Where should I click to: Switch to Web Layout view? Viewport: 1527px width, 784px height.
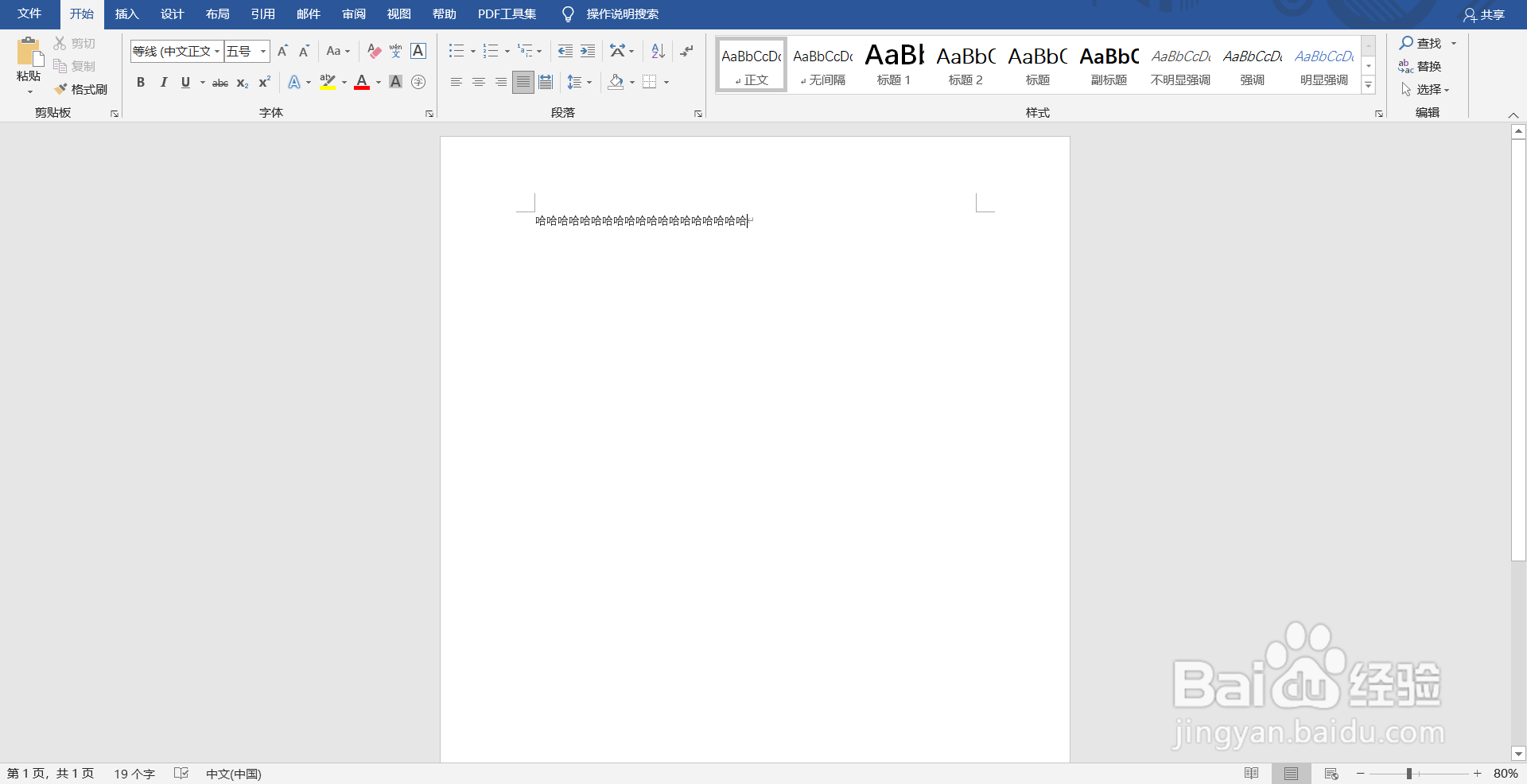click(x=1331, y=774)
